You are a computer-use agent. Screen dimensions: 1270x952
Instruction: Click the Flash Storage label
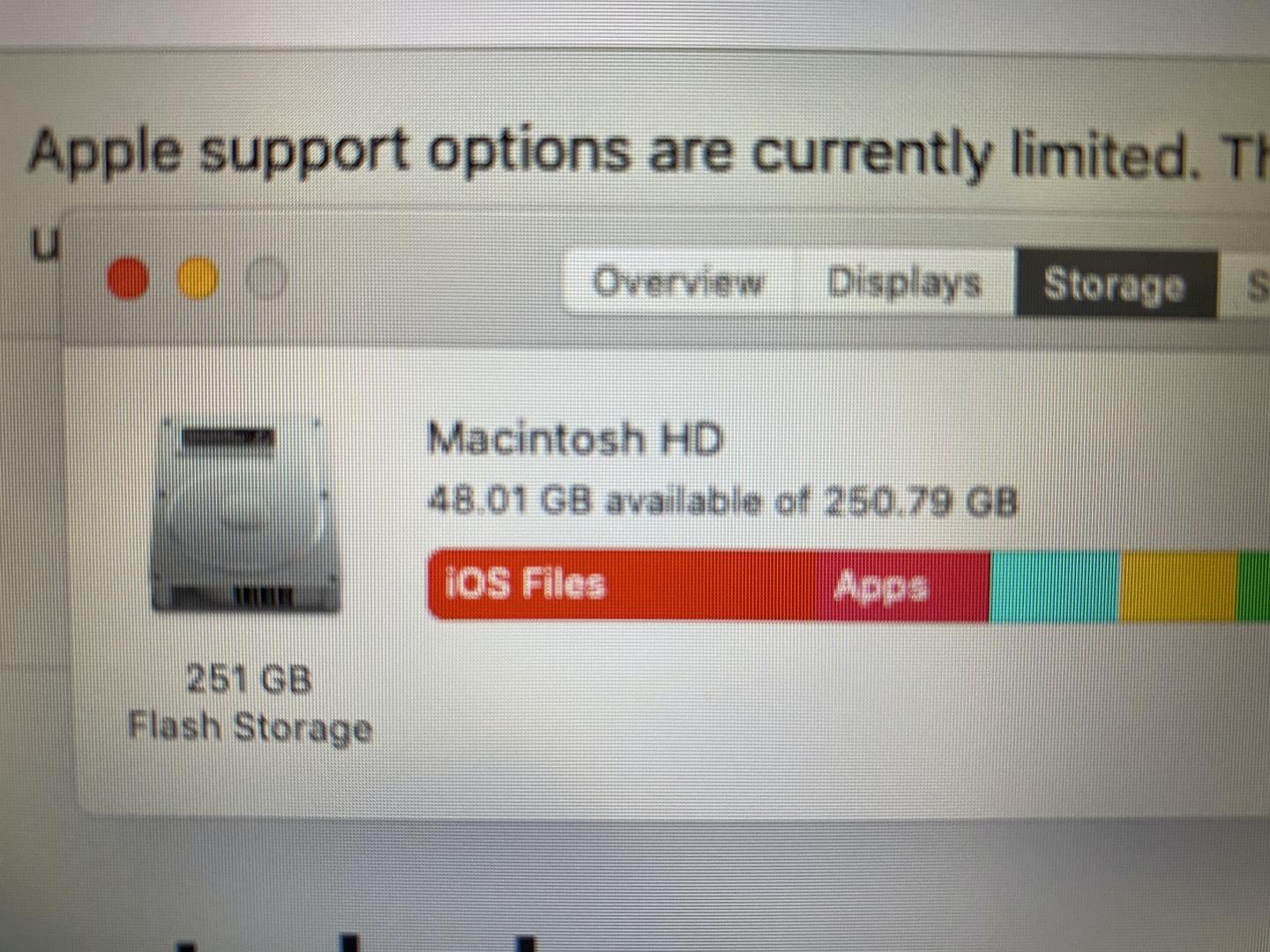coord(250,727)
